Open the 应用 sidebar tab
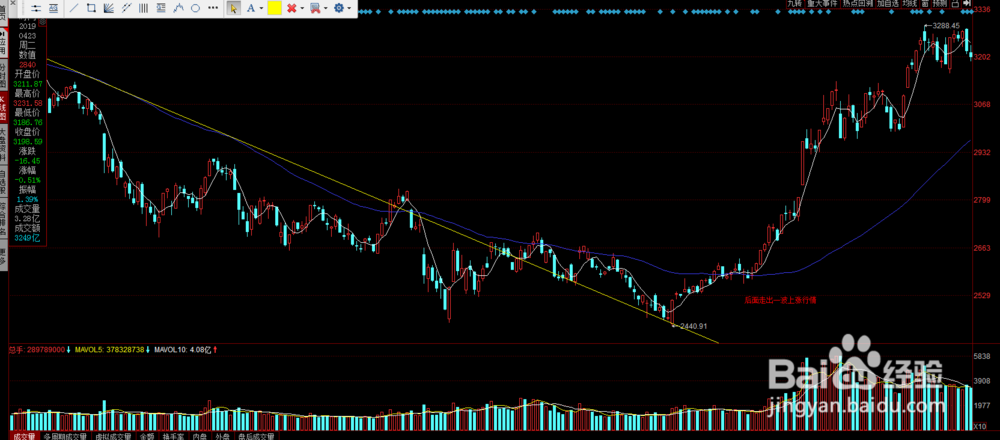 tap(4, 41)
